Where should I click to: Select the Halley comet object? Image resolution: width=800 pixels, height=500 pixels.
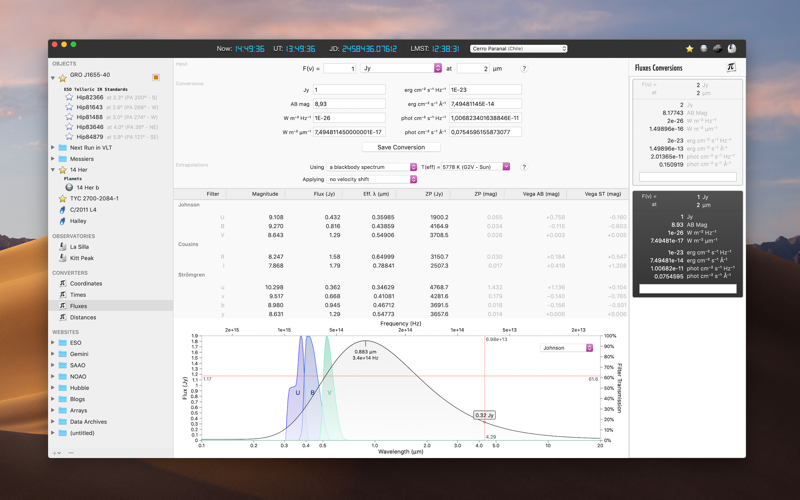[x=78, y=221]
